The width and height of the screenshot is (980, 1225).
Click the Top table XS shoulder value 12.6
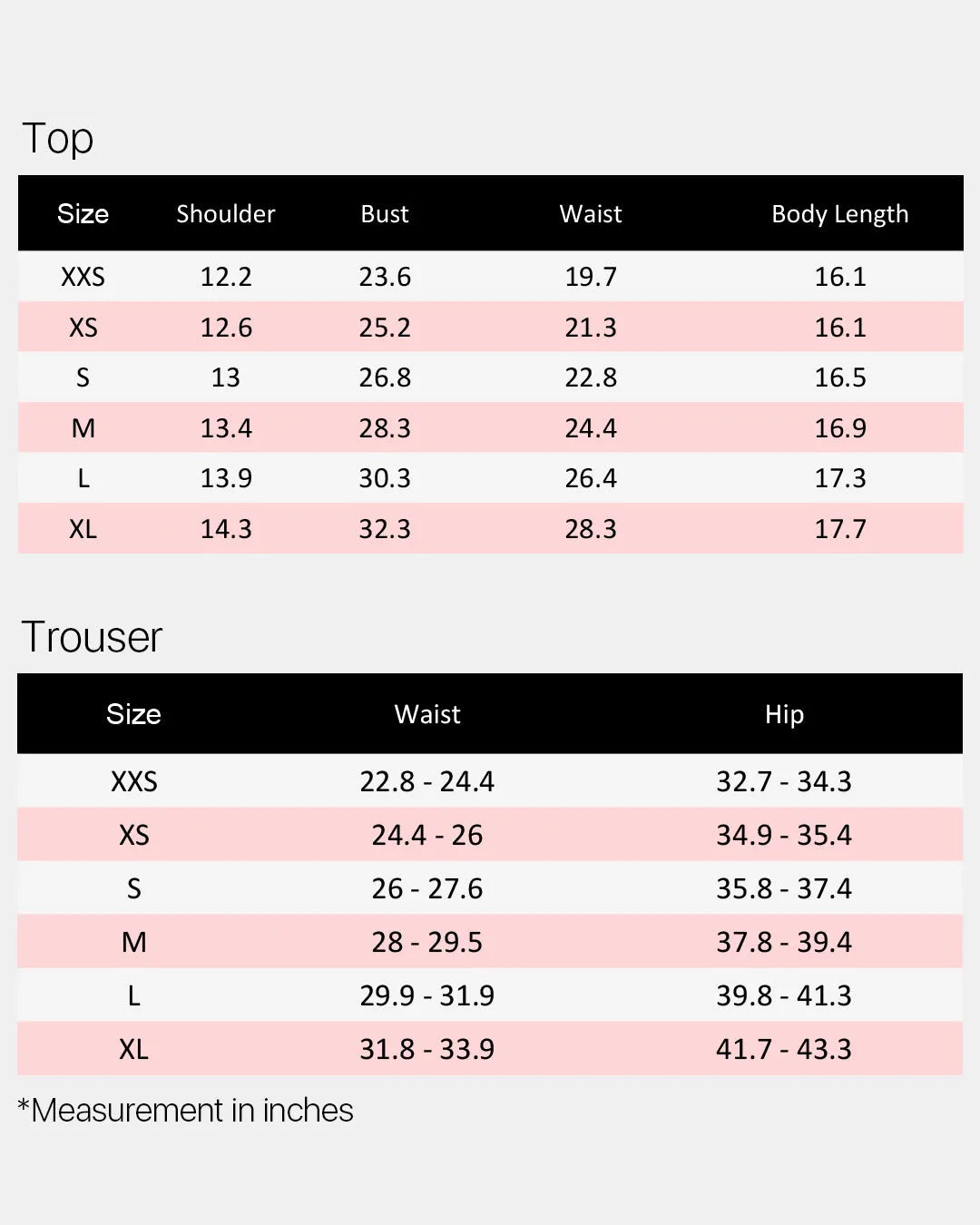(x=226, y=328)
